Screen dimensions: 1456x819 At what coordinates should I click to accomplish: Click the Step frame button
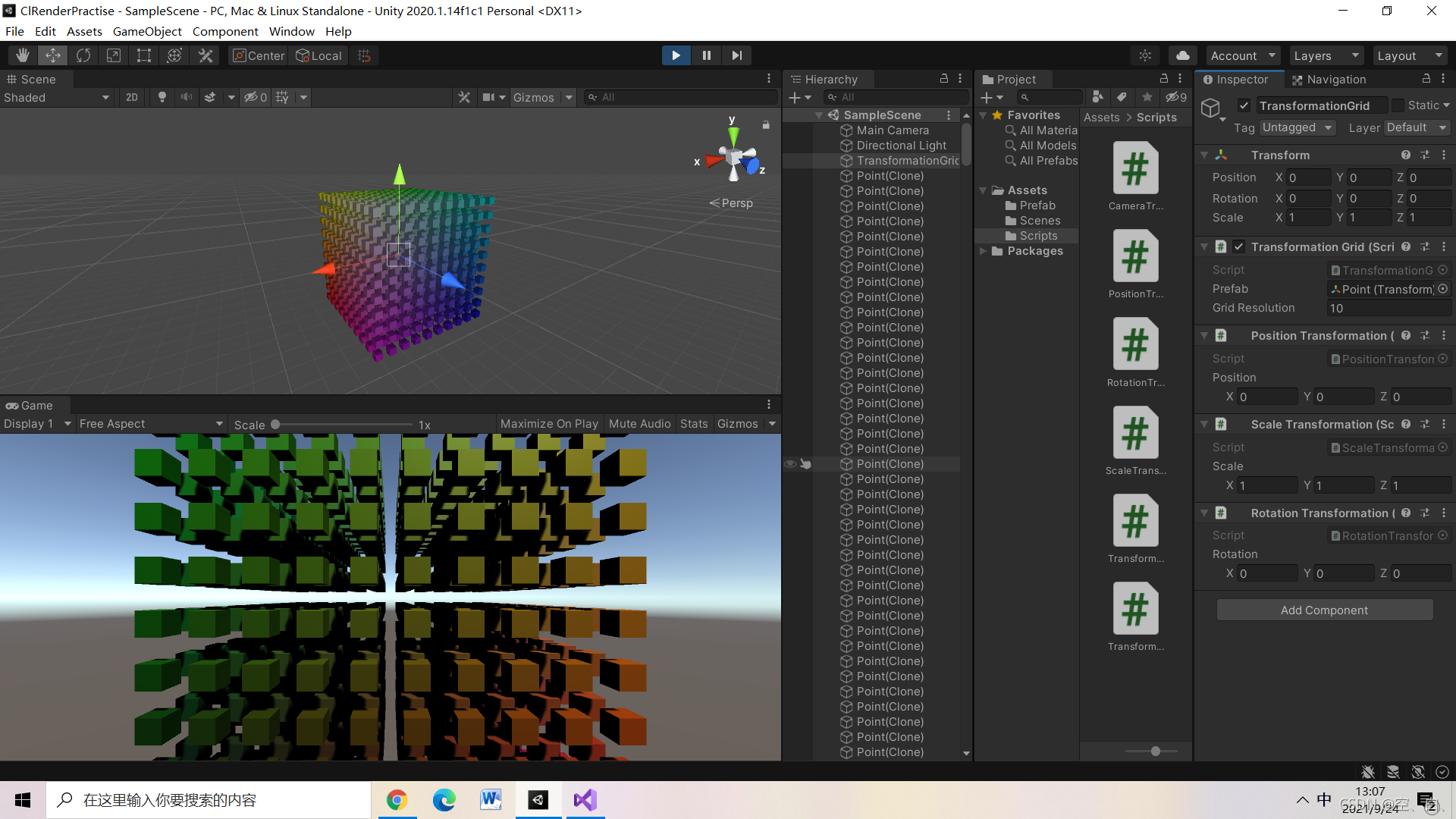[736, 55]
